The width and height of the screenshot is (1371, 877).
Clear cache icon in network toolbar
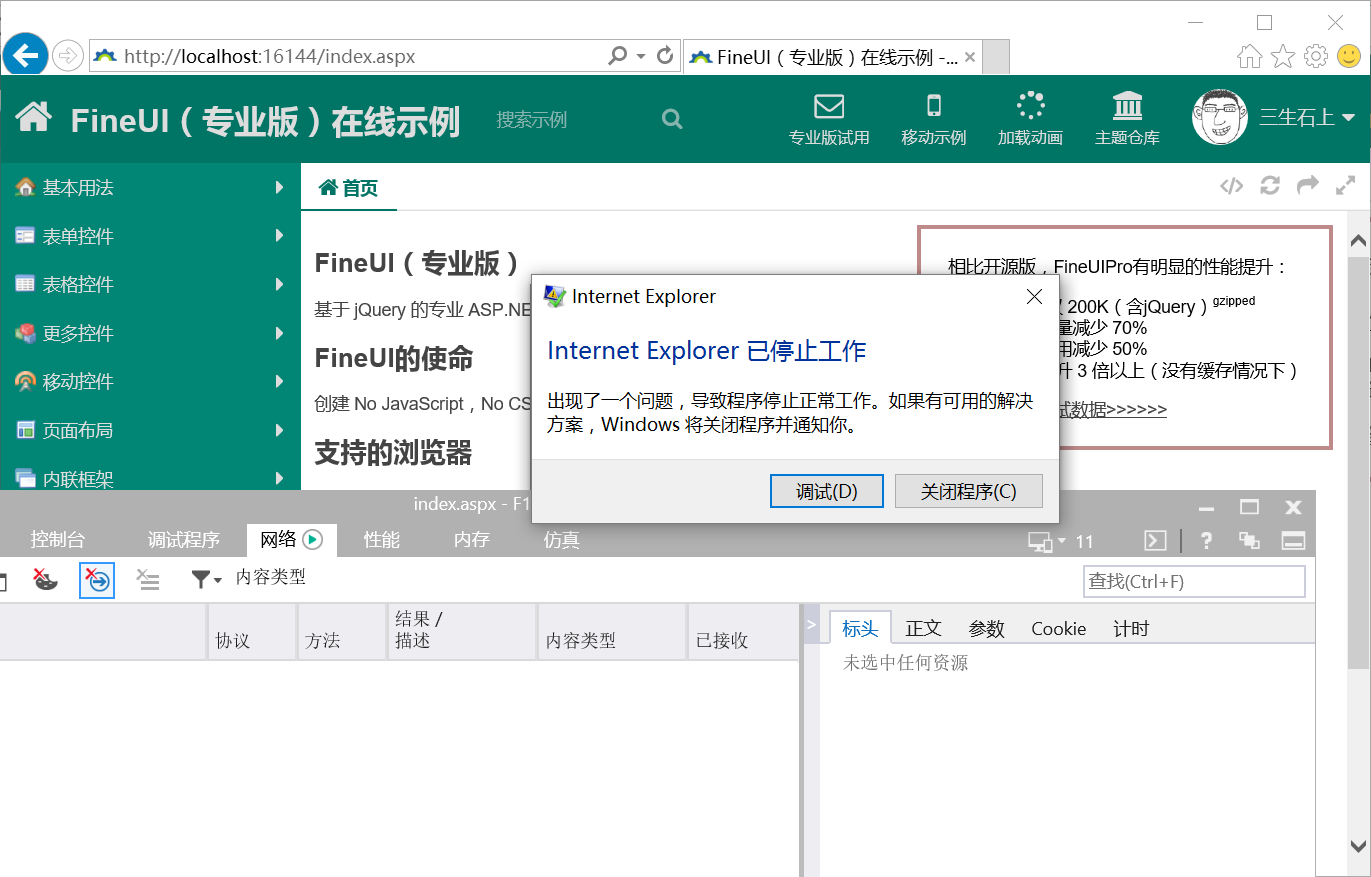(x=45, y=579)
